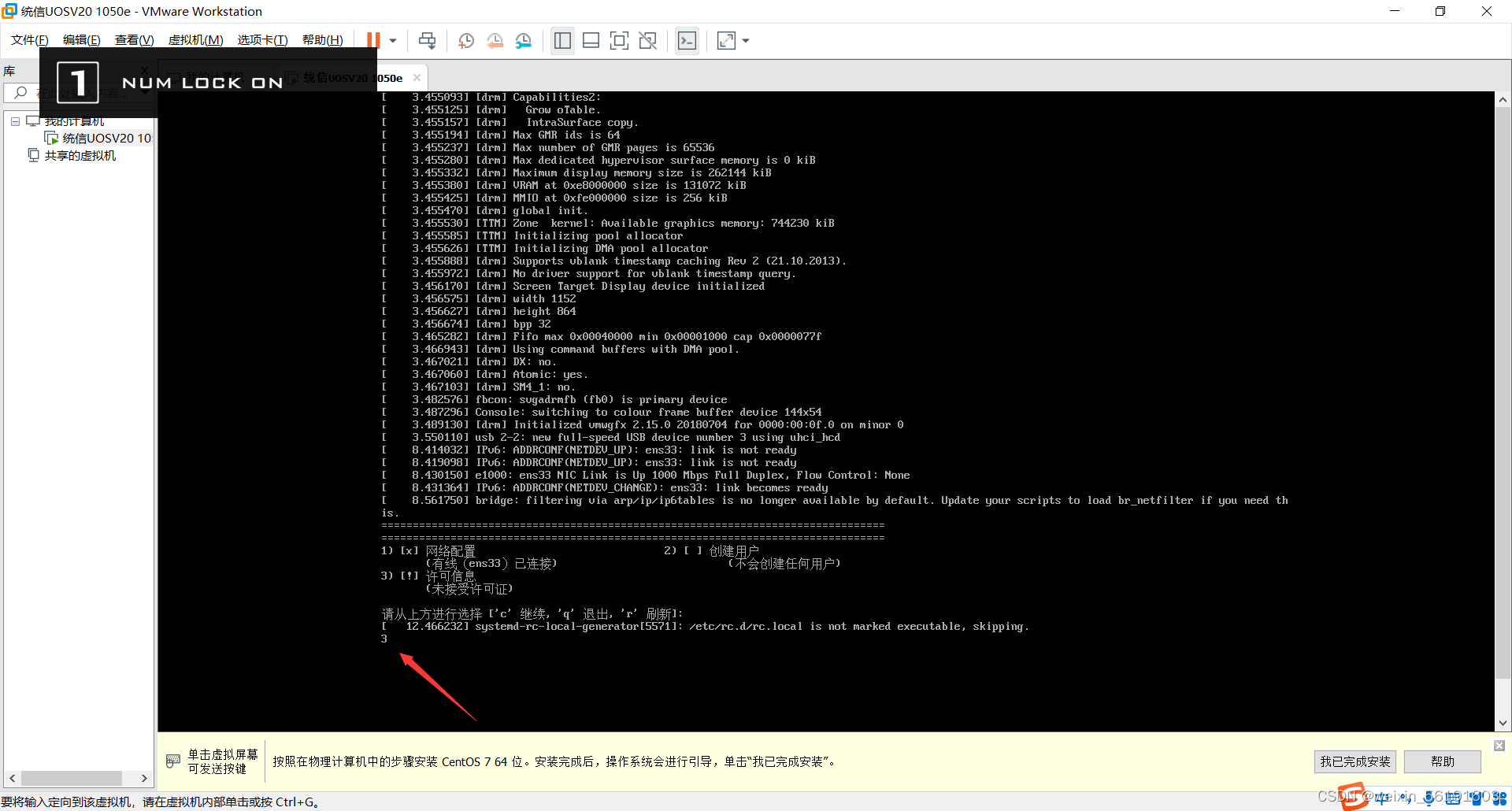Click the Pause virtual machine icon
Screen dimensions: 1512x811
[x=373, y=41]
